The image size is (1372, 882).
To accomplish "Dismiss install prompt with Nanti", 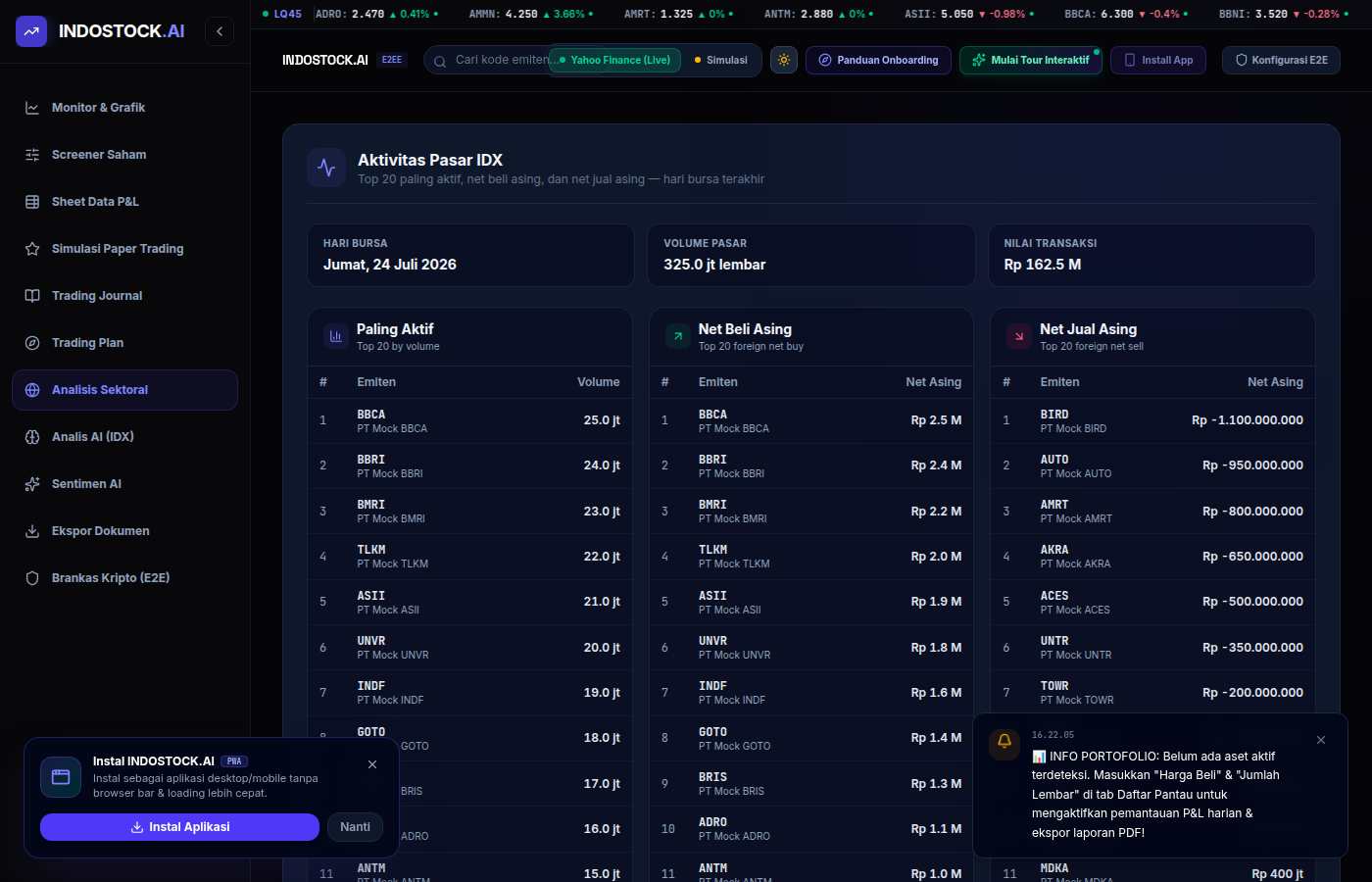I will (x=355, y=827).
